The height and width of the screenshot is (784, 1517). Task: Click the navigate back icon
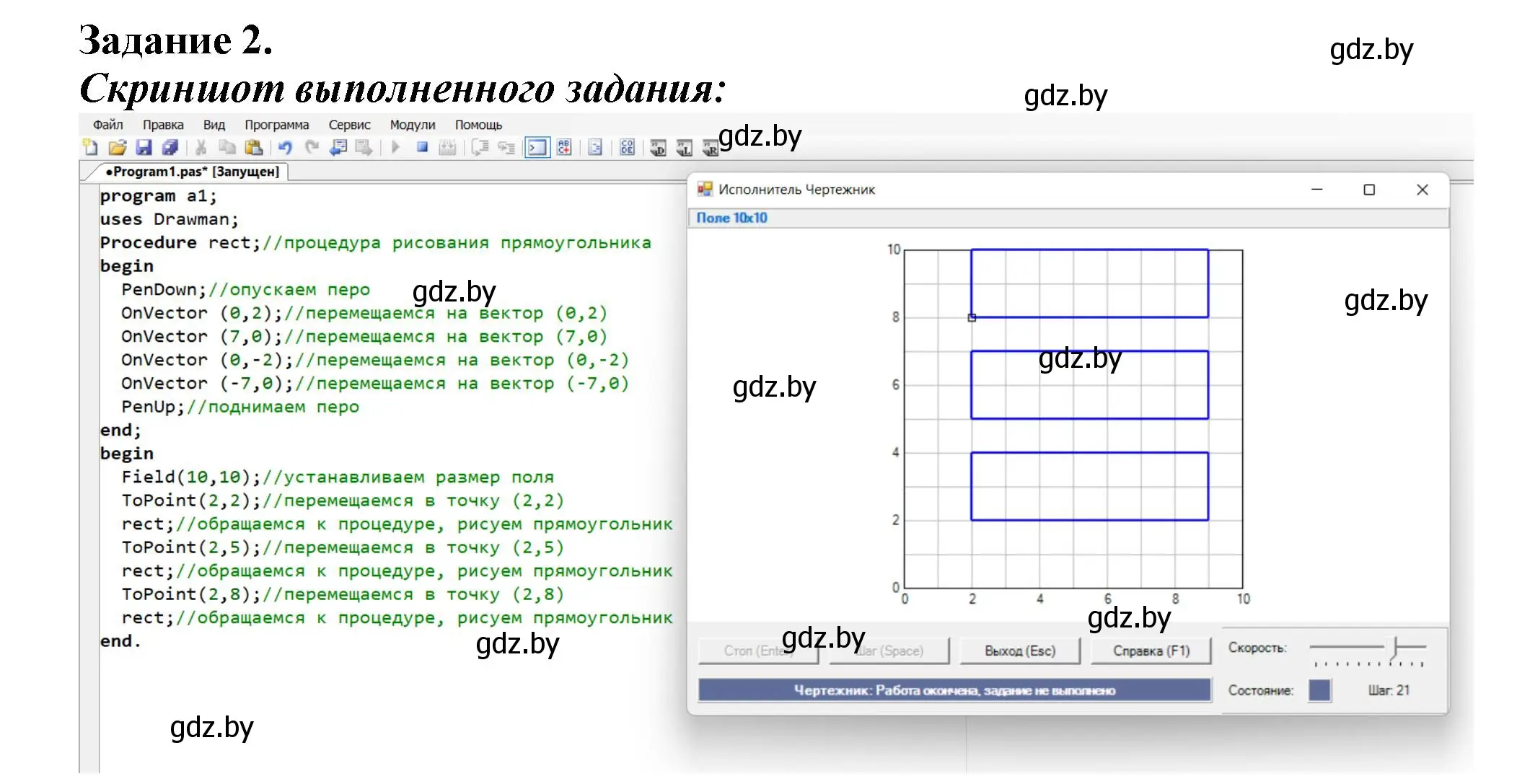click(338, 148)
